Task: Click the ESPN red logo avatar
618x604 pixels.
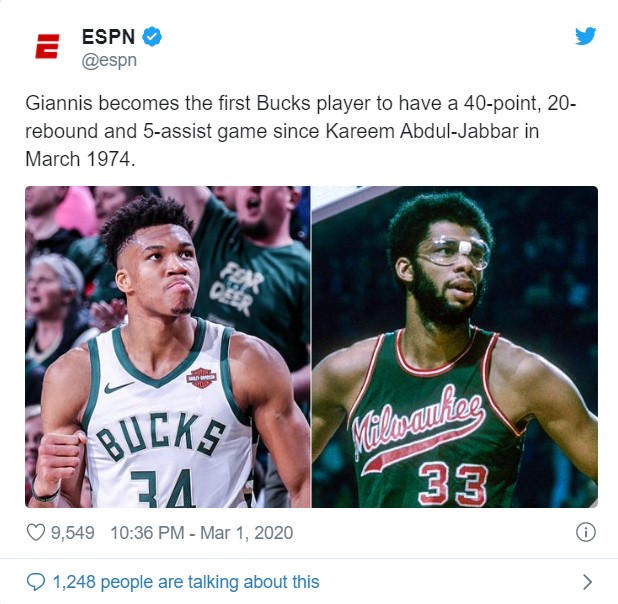Action: click(47, 46)
